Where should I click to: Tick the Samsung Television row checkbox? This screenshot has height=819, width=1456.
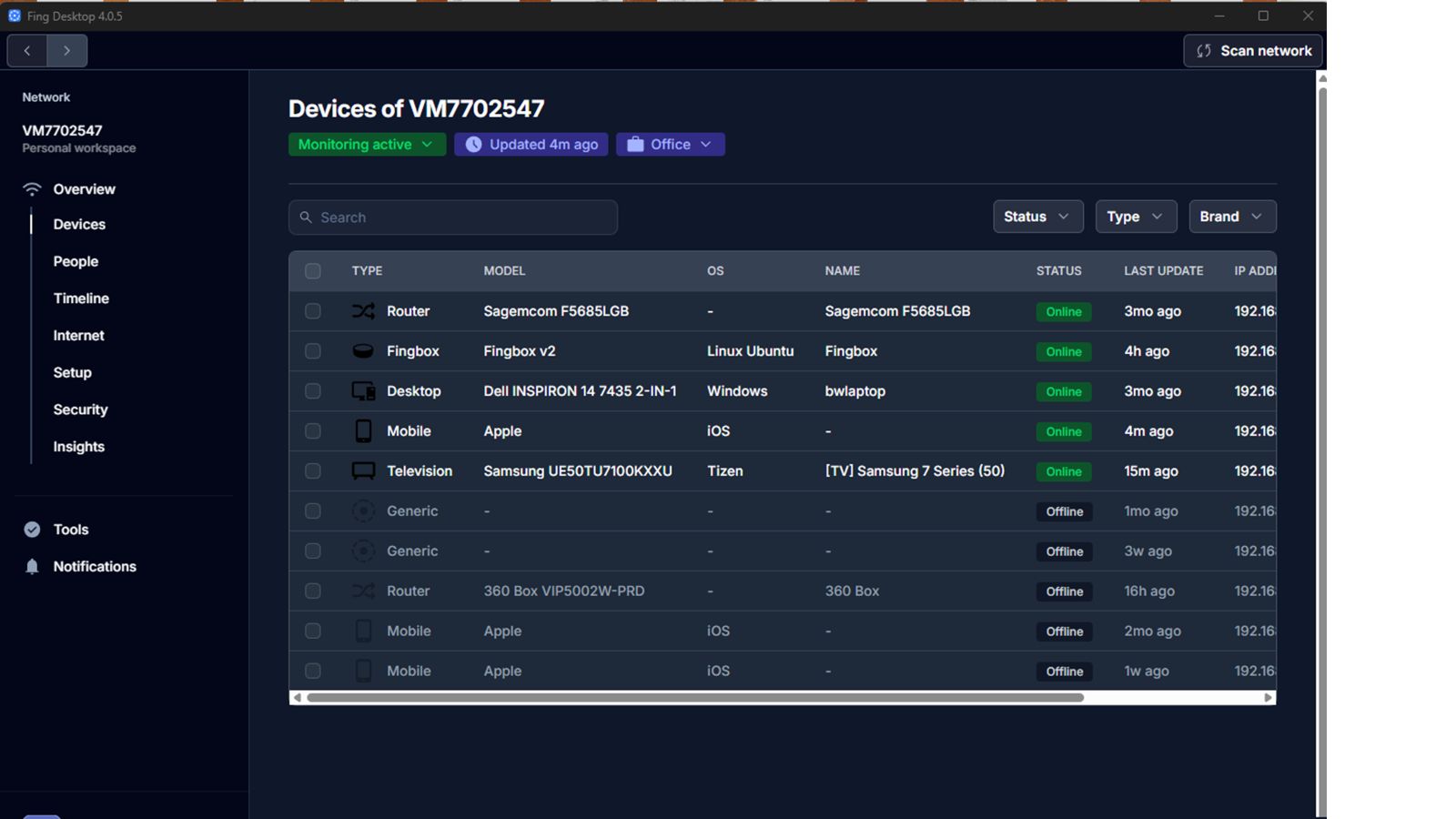(313, 471)
